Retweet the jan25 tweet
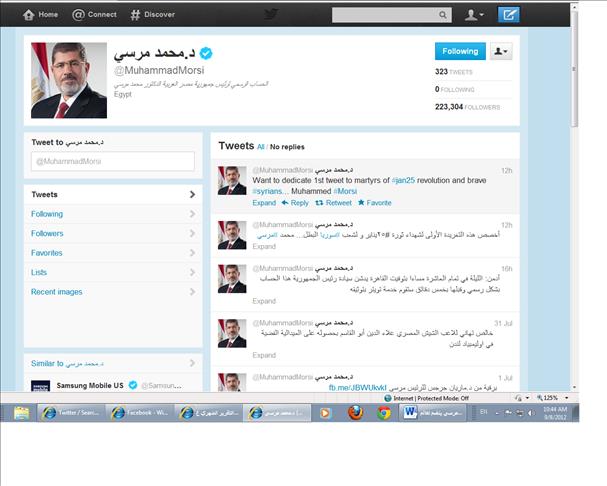The image size is (607, 486). (333, 202)
